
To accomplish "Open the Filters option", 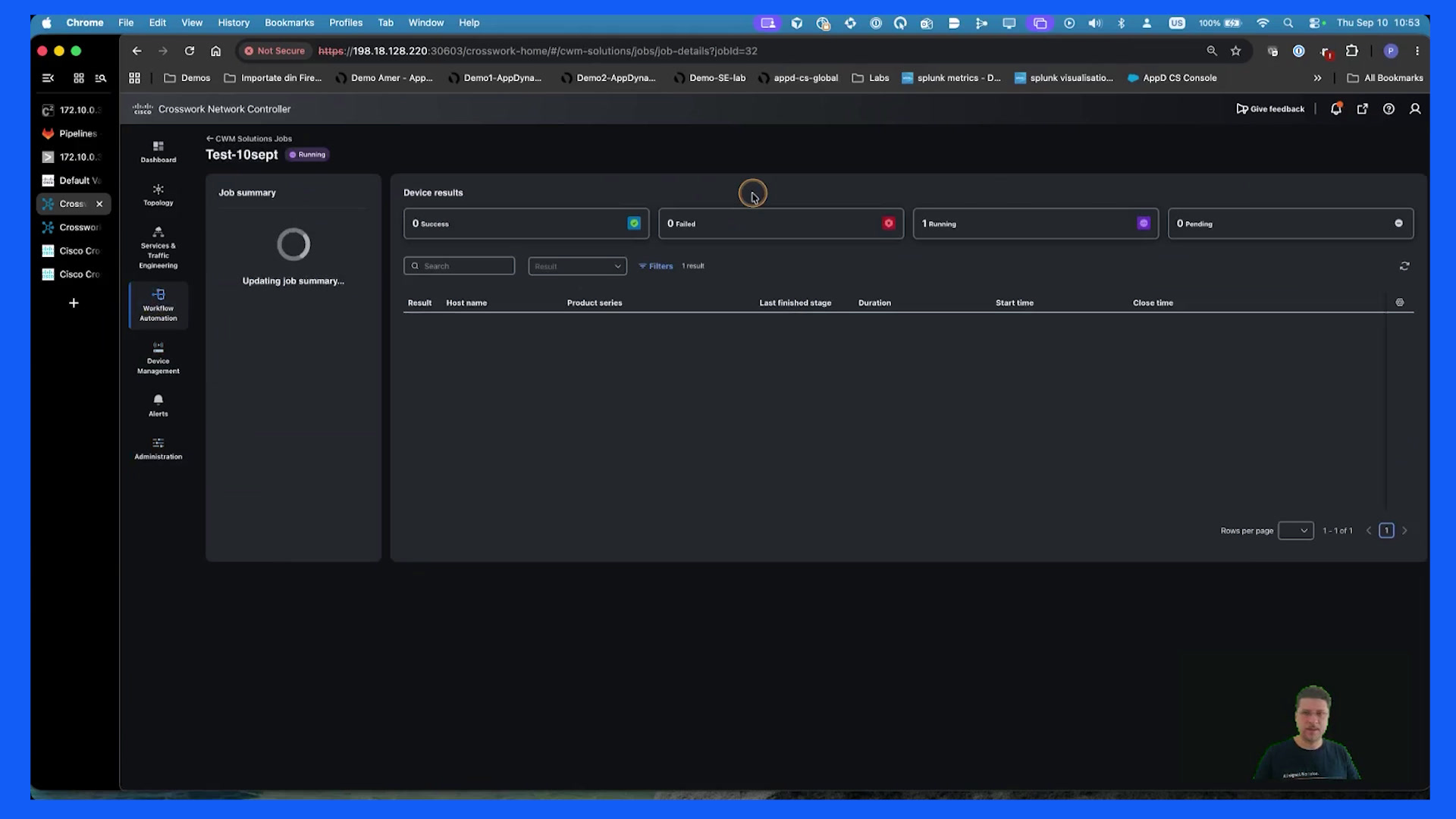I will (656, 266).
